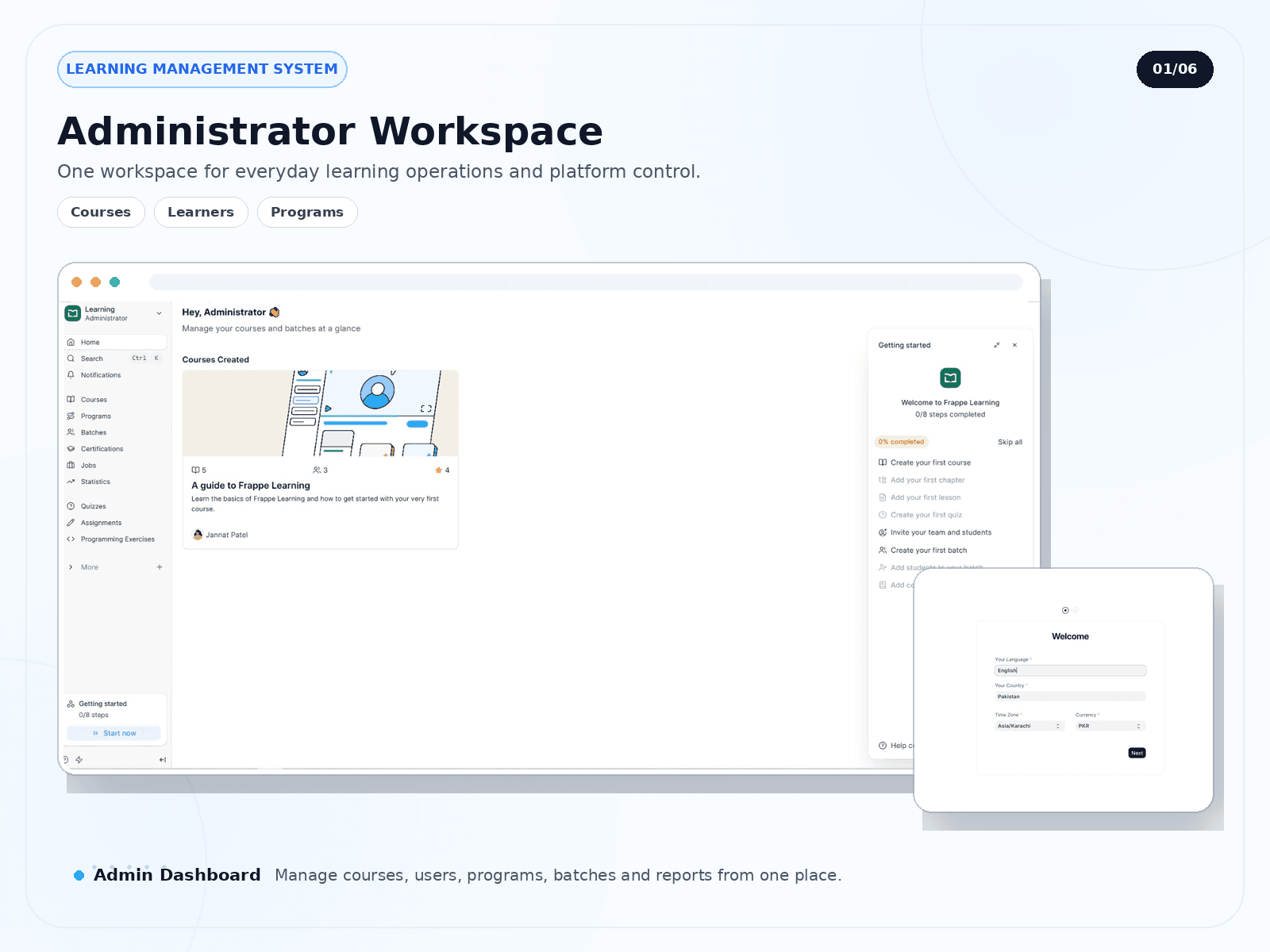This screenshot has height=952, width=1270.
Task: Click the 'Jannat Patel' instructor name
Action: pyautogui.click(x=227, y=535)
